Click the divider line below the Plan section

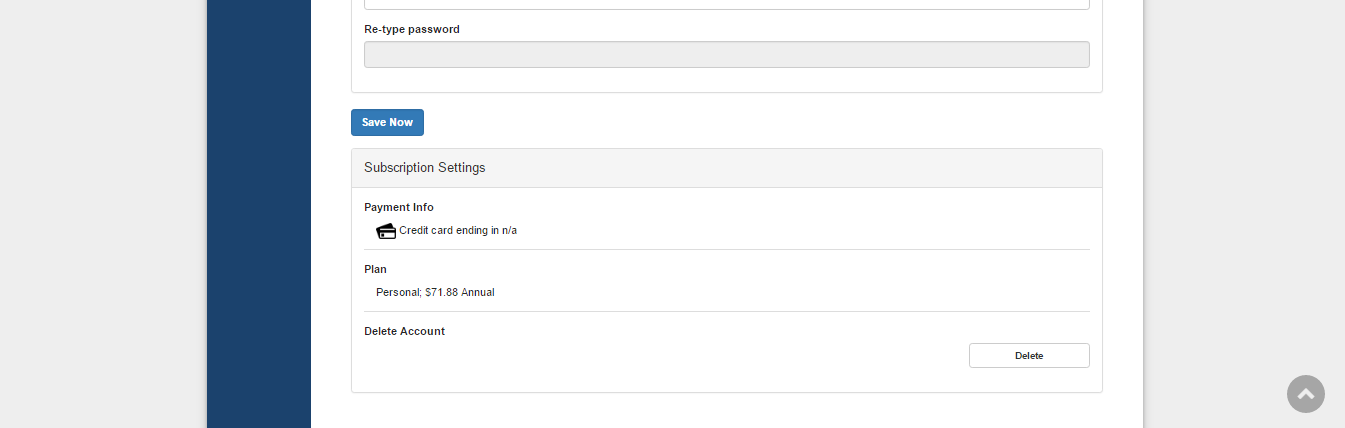[726, 312]
